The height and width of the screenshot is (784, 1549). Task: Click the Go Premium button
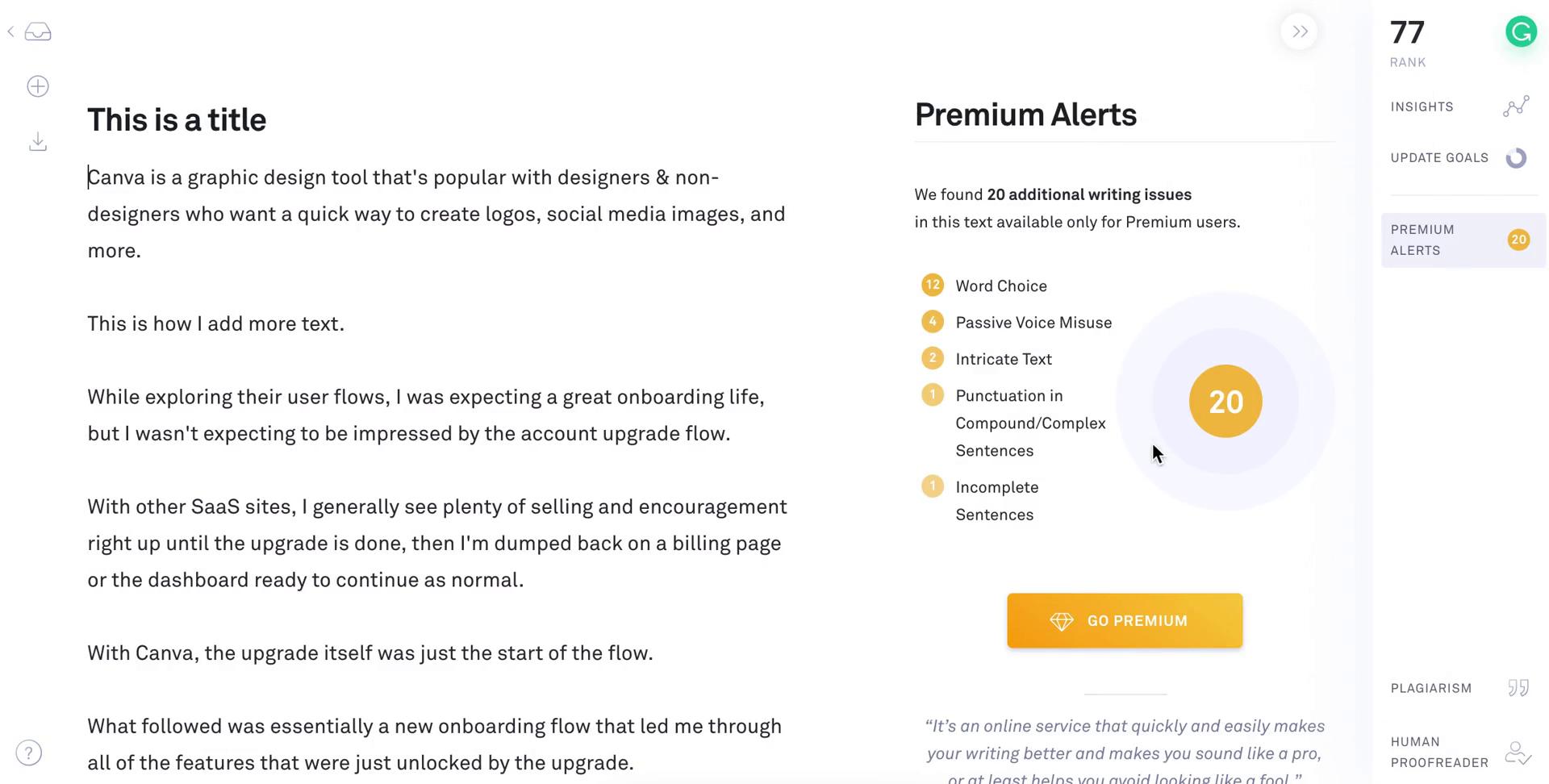coord(1125,620)
